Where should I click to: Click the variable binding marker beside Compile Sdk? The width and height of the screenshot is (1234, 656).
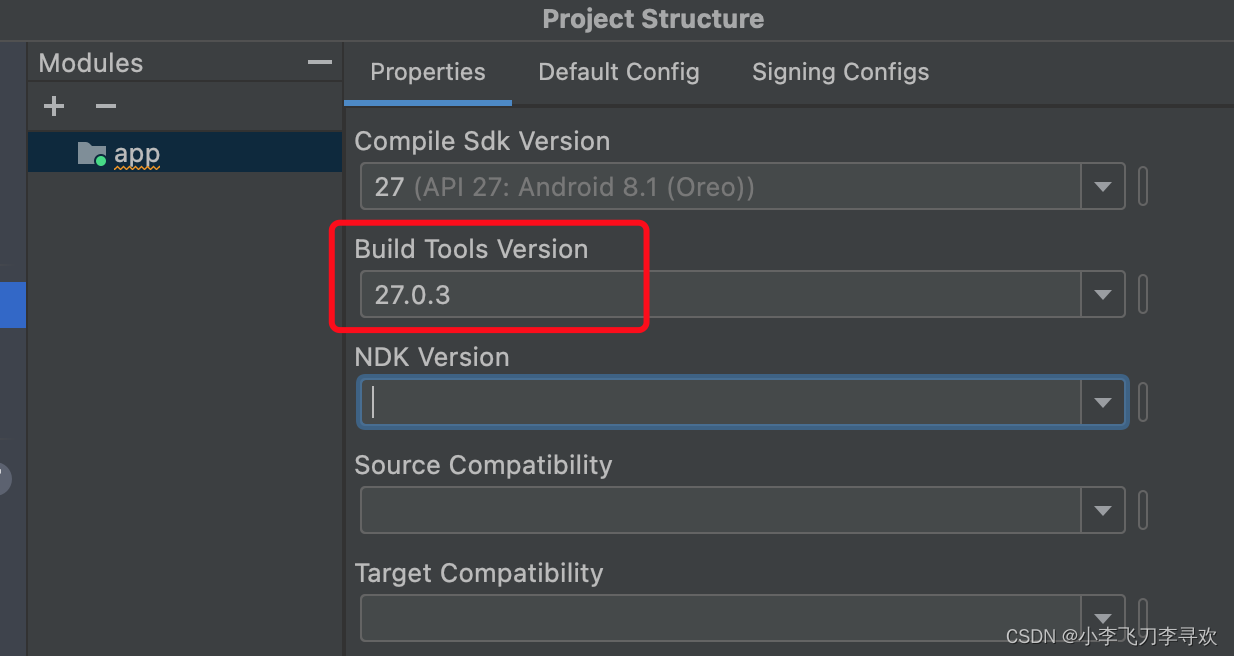click(1143, 187)
